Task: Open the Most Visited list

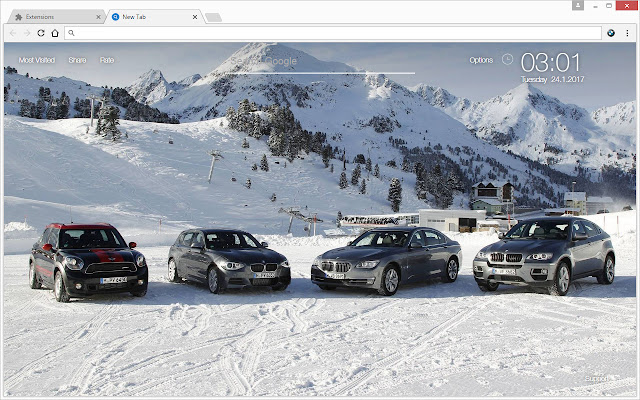Action: tap(37, 60)
